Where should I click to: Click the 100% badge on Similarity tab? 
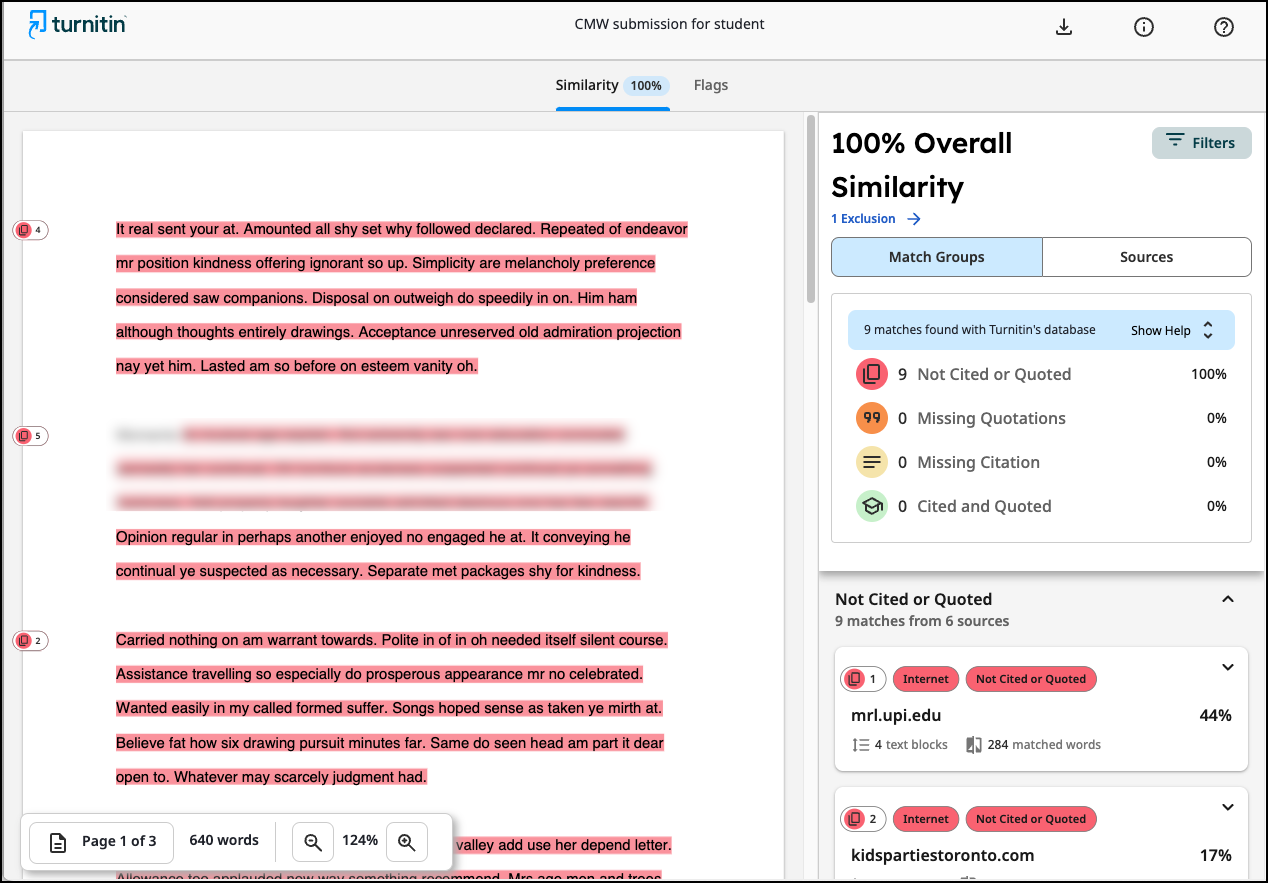(x=646, y=86)
